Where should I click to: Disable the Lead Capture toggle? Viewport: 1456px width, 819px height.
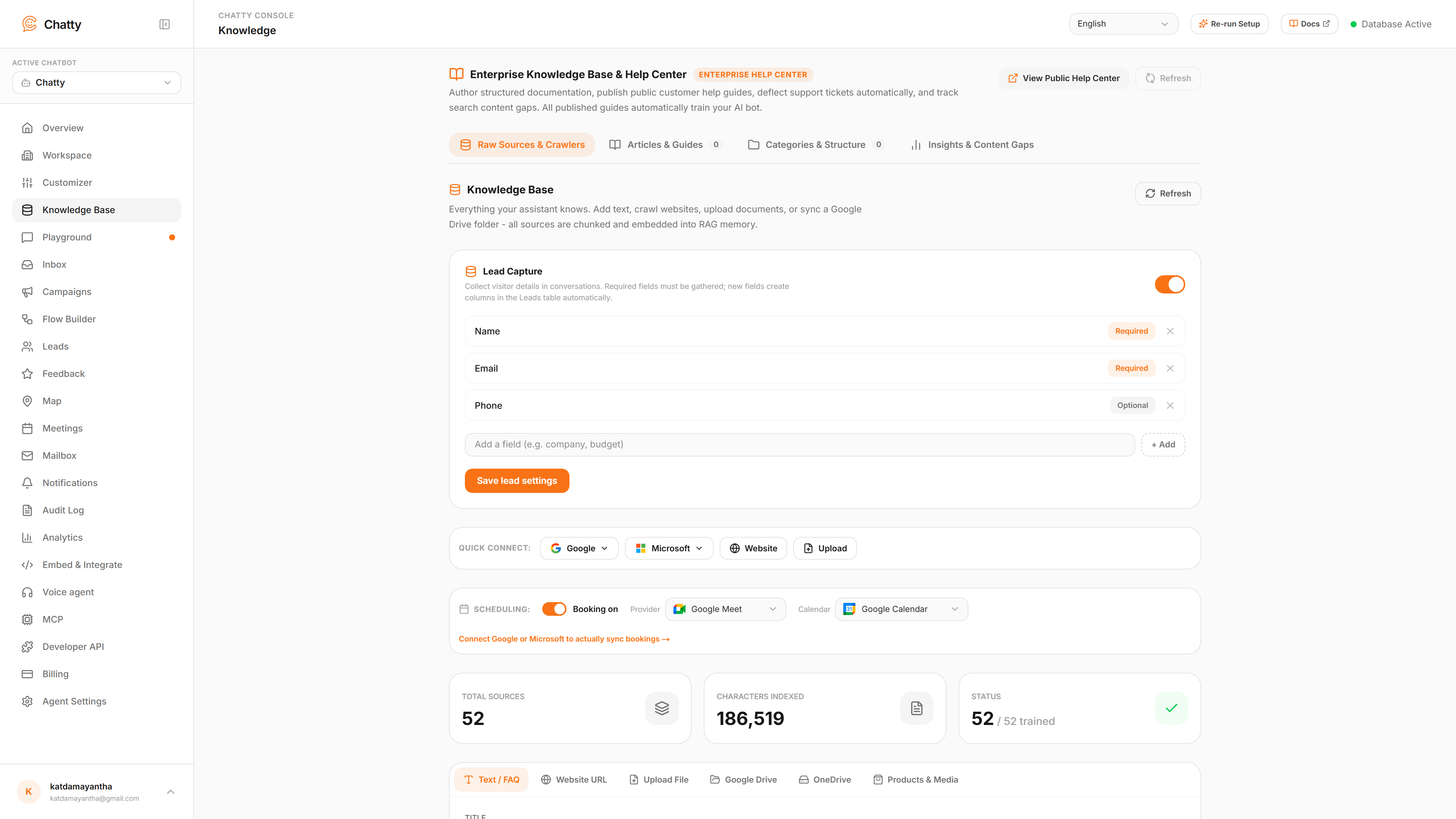(1169, 284)
